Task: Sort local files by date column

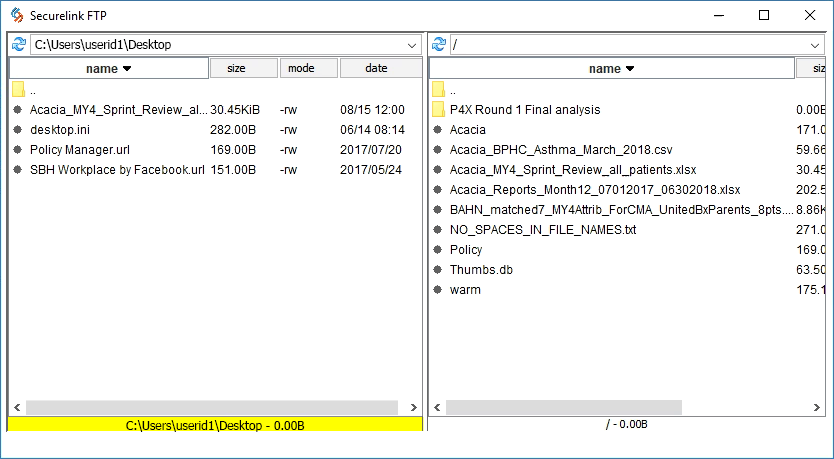Action: [x=379, y=68]
